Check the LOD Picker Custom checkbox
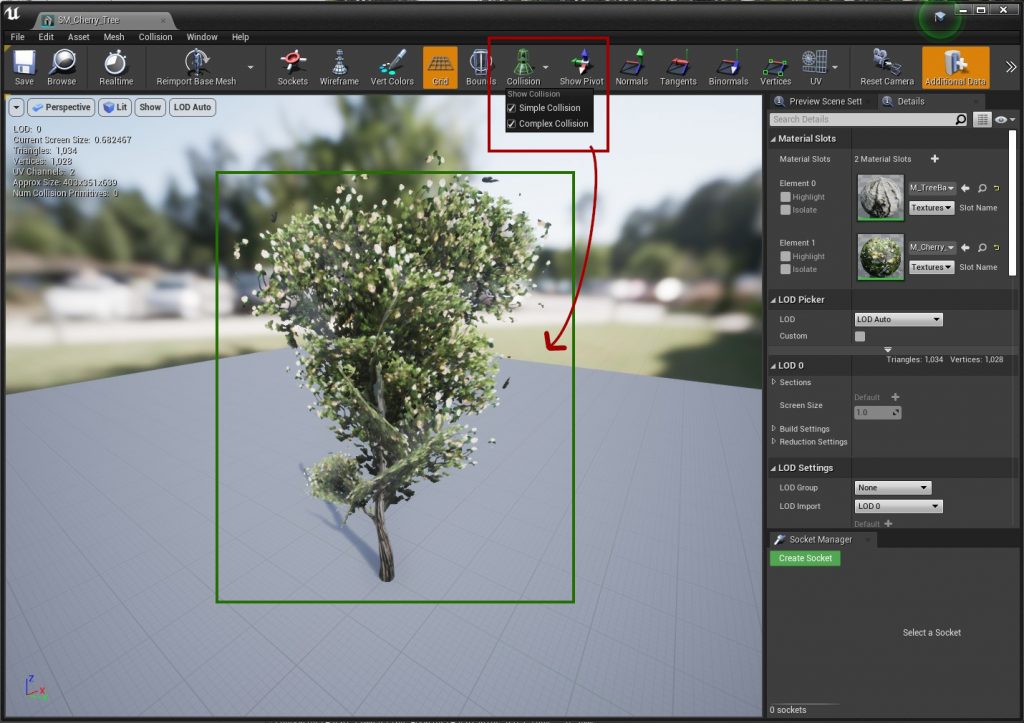This screenshot has height=723, width=1024. coord(860,336)
